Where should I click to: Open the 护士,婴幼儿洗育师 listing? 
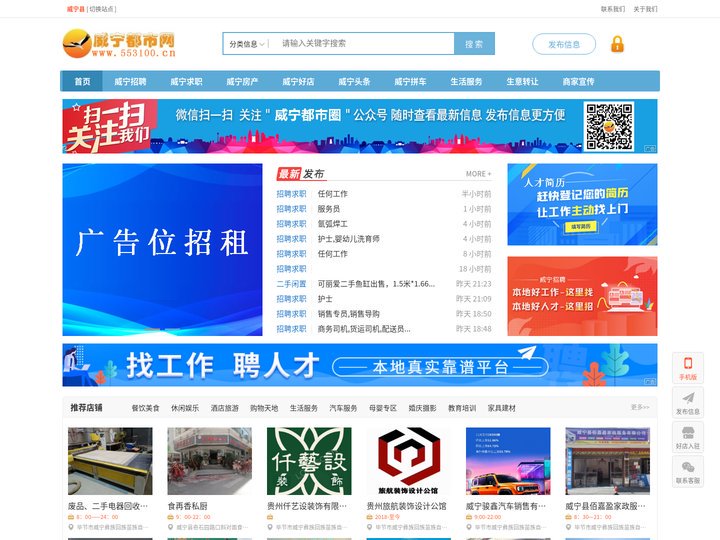[x=349, y=239]
